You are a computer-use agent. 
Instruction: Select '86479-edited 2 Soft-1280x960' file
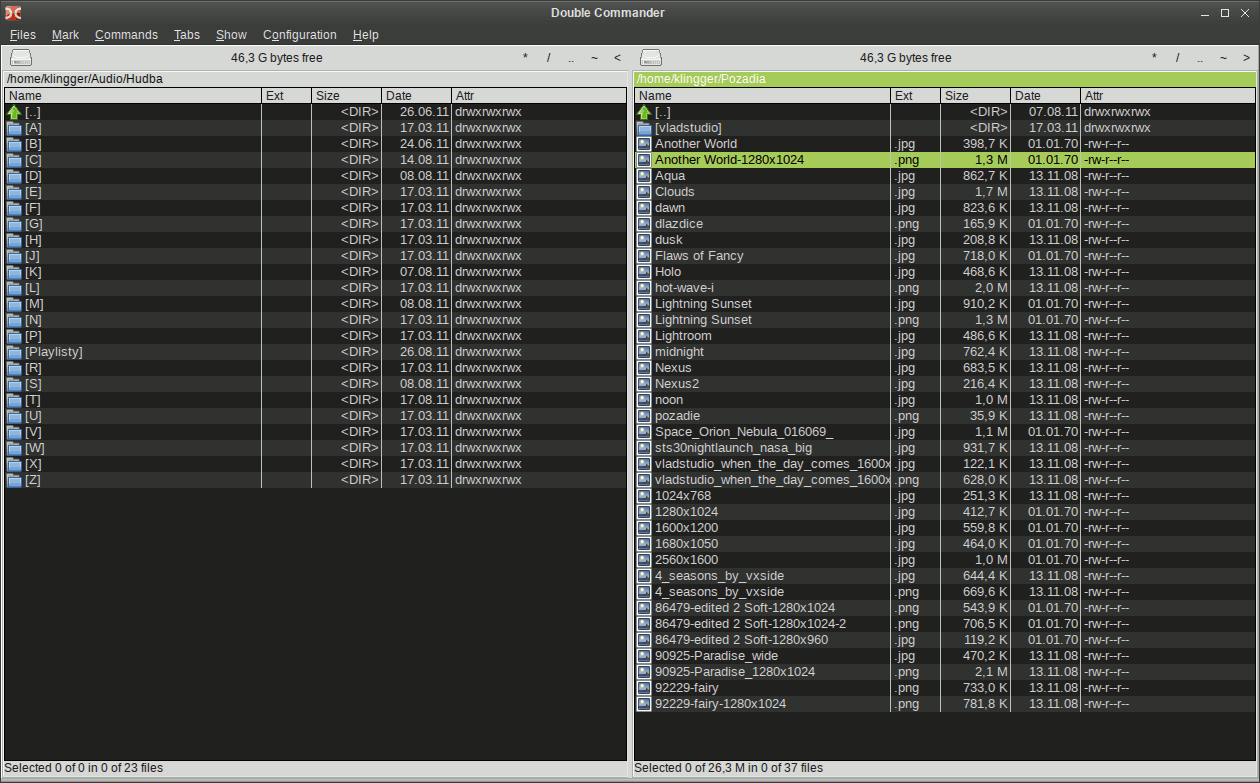[741, 640]
